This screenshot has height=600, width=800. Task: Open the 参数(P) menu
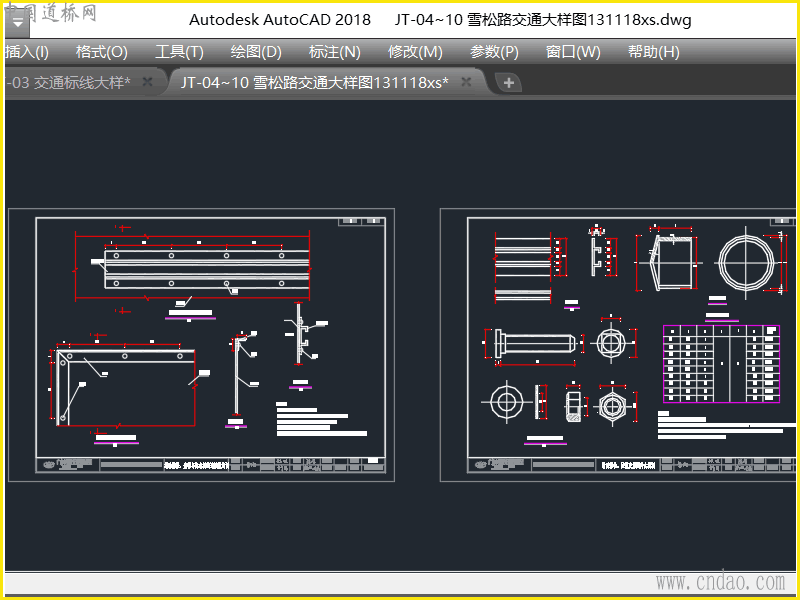(x=494, y=52)
